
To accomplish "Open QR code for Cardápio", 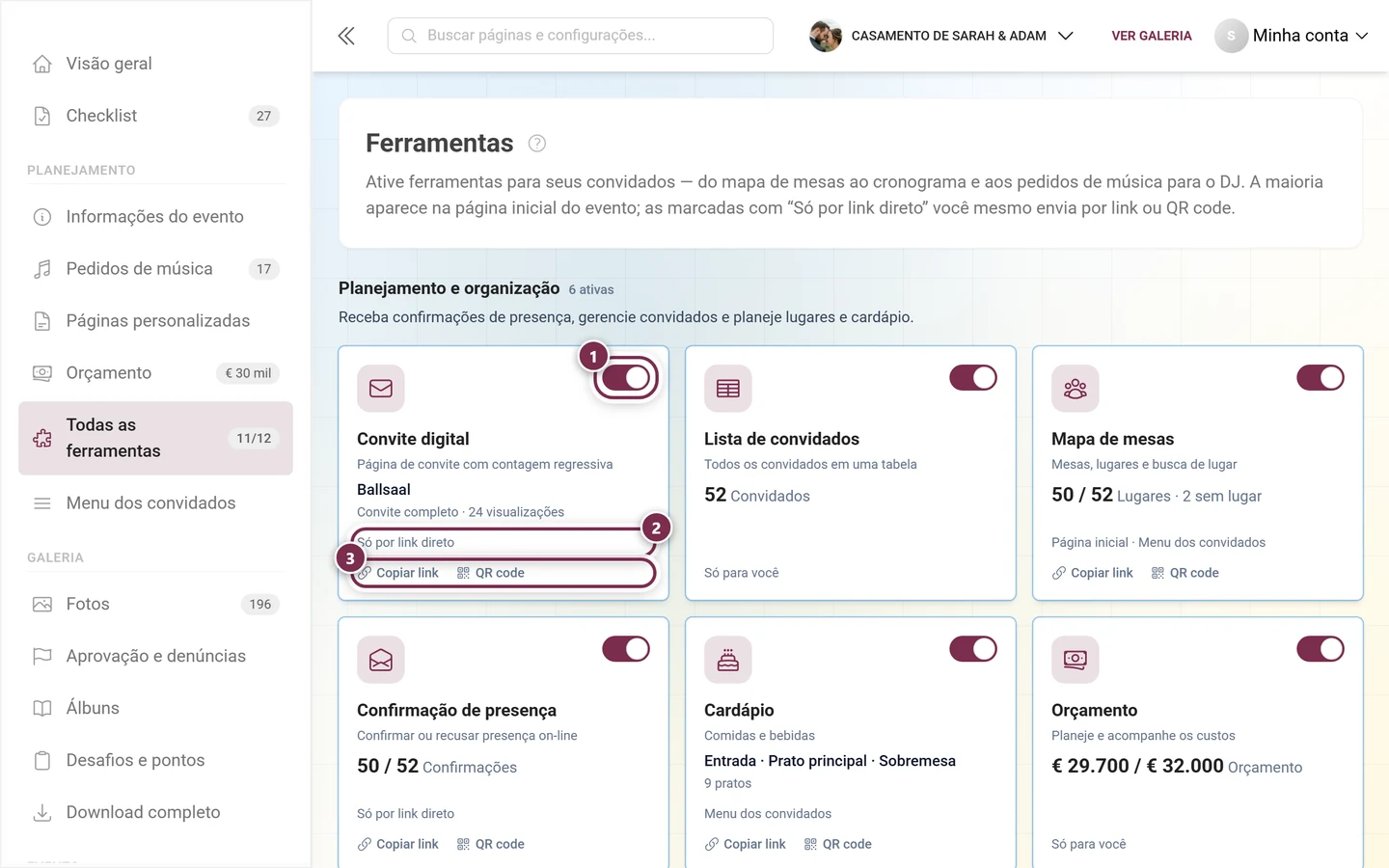I will (x=838, y=844).
